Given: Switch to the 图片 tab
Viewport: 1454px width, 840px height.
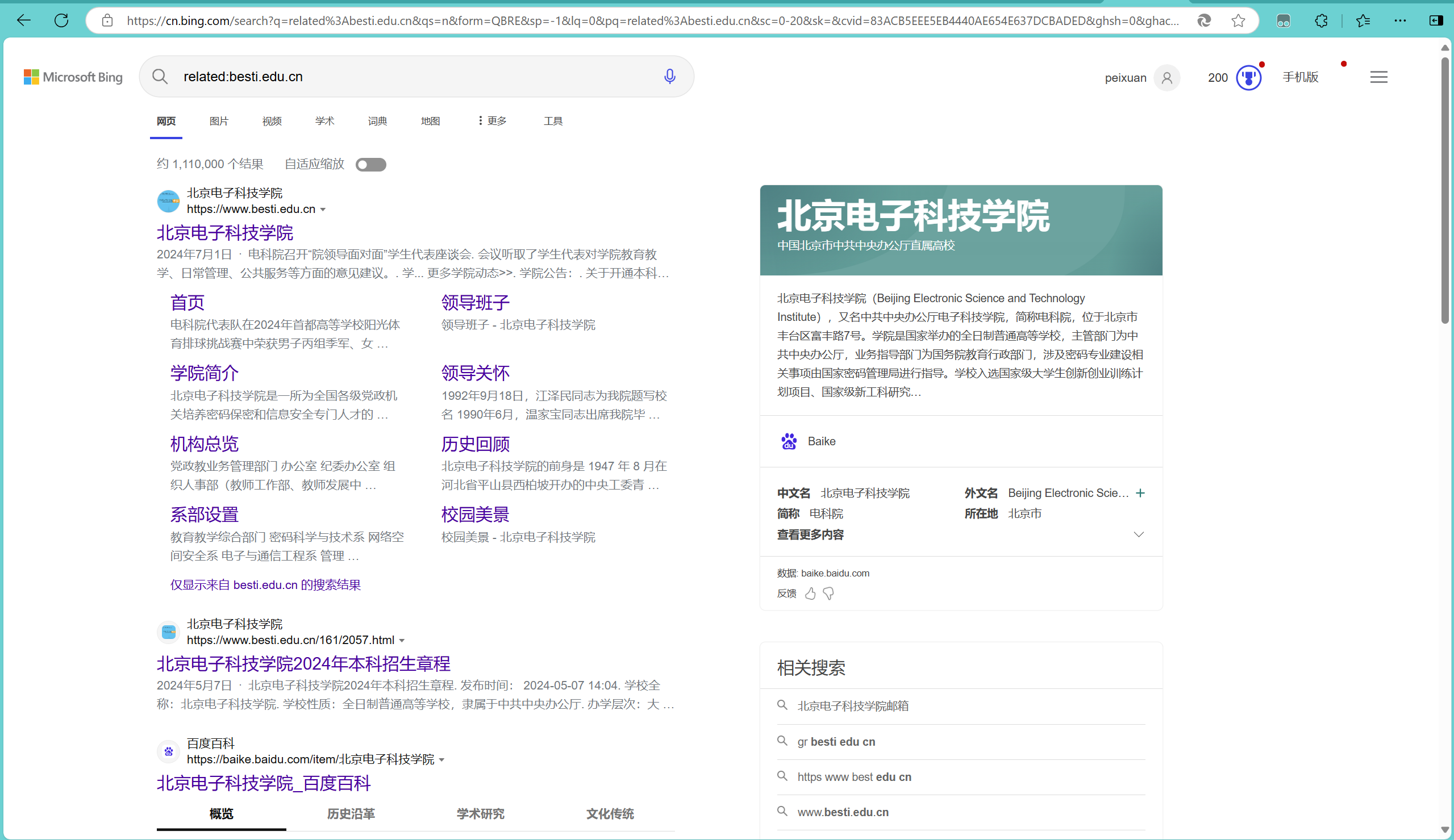Looking at the screenshot, I should pos(219,121).
